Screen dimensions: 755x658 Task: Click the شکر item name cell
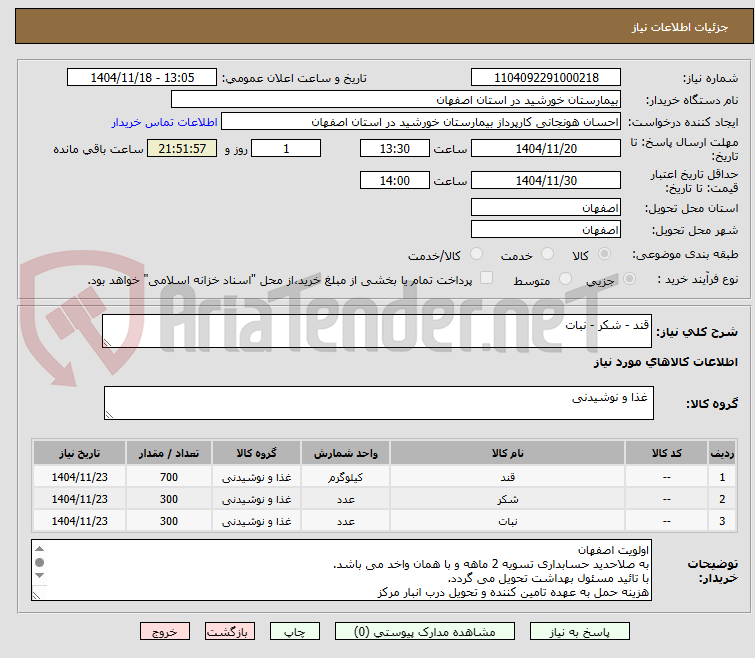pyautogui.click(x=508, y=499)
